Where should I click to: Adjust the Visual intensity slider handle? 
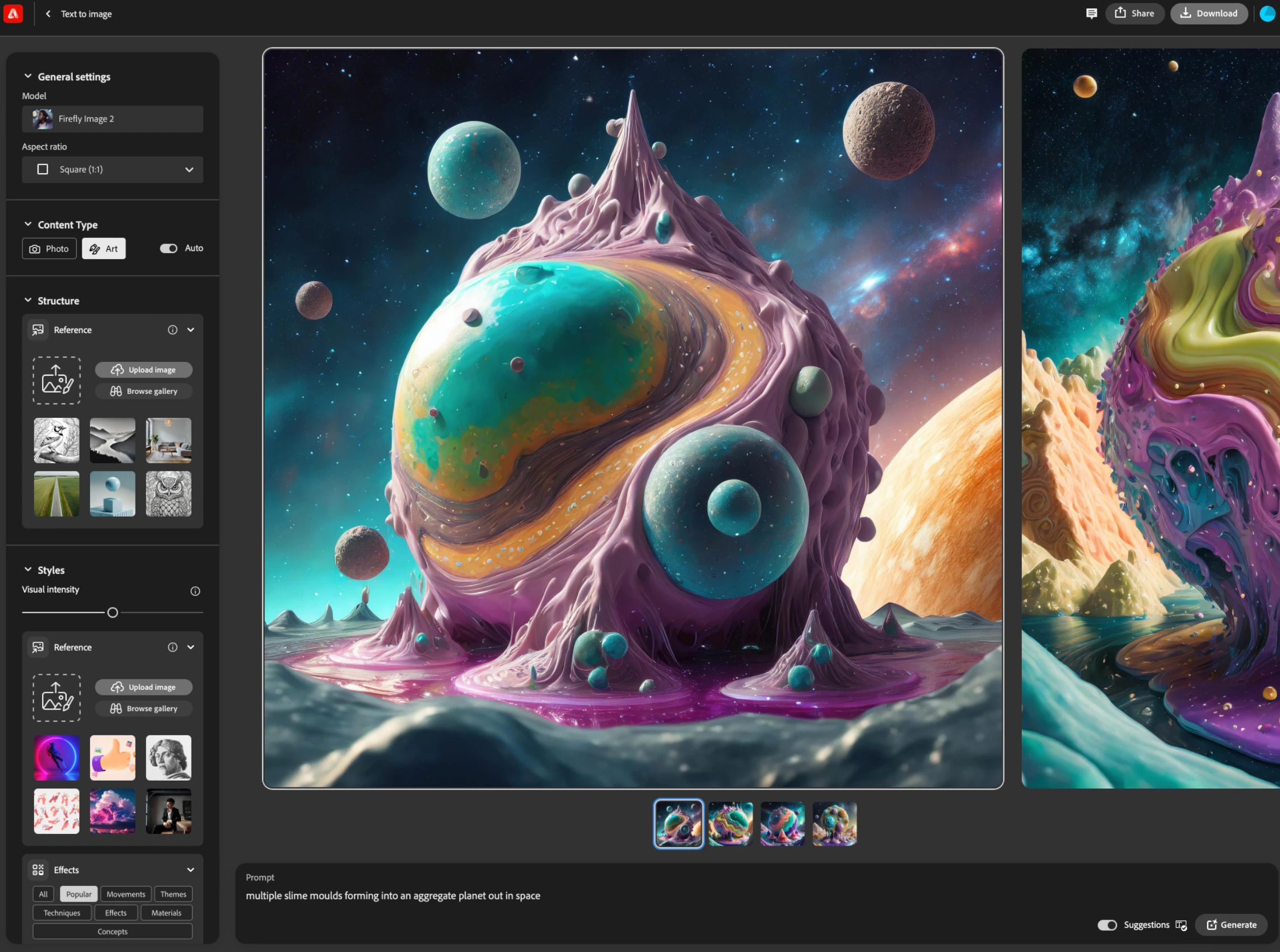[x=113, y=613]
